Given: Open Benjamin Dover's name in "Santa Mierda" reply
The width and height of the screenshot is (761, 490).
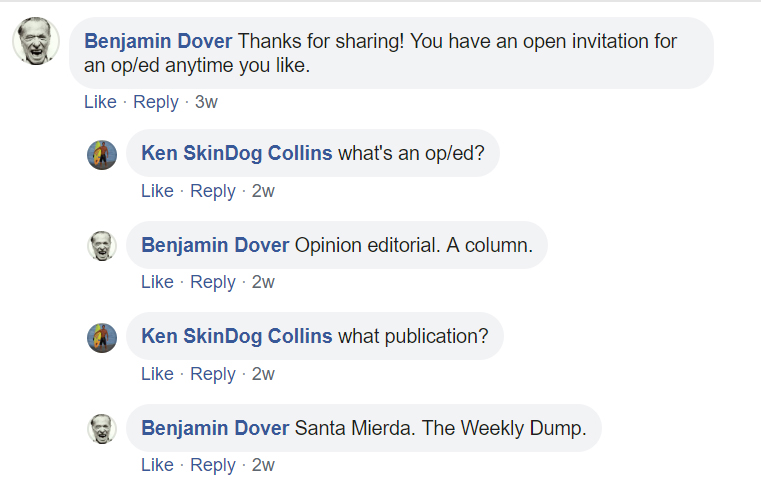Looking at the screenshot, I should pos(215,428).
